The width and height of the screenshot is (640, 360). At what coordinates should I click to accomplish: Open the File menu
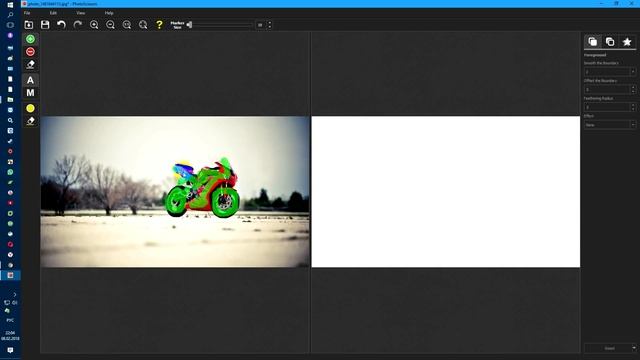(27, 13)
